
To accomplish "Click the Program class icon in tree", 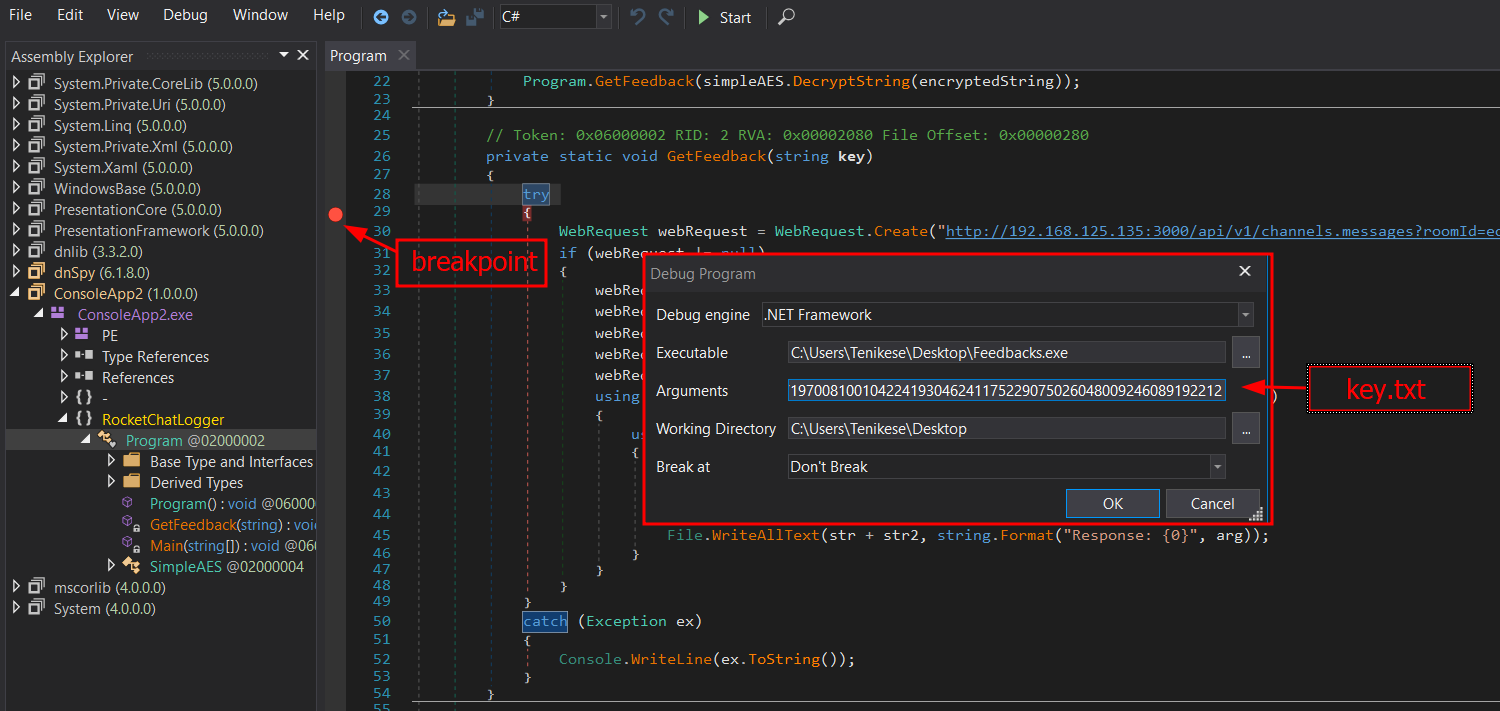I will click(109, 440).
